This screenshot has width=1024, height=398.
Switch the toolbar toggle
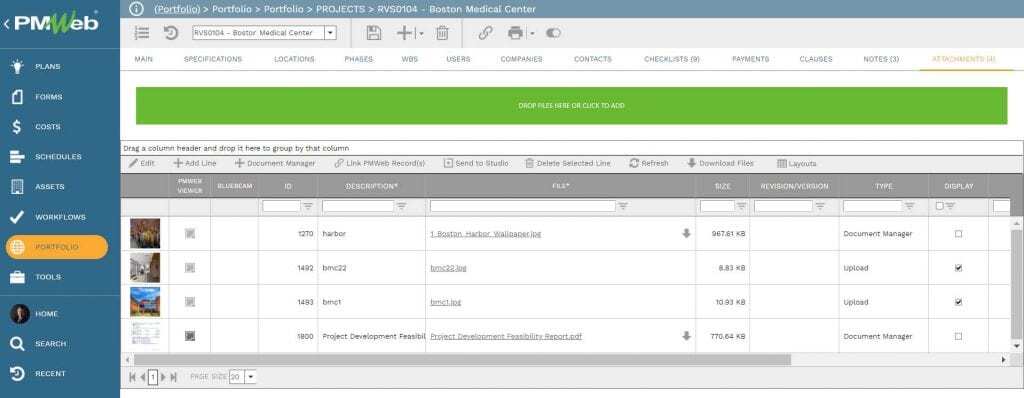click(553, 33)
